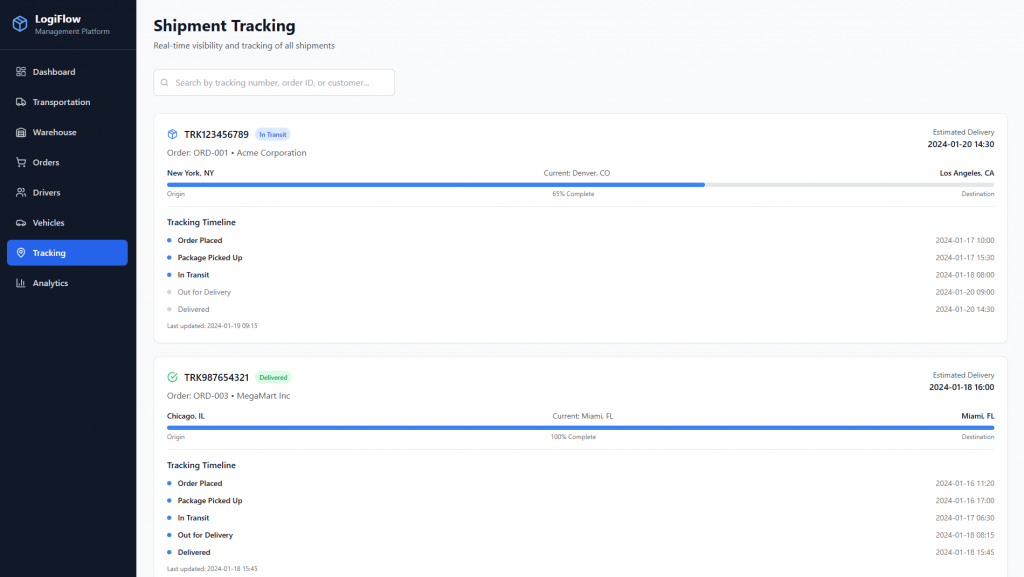Focus the shipment search input field
Image resolution: width=1024 pixels, height=577 pixels.
280,83
